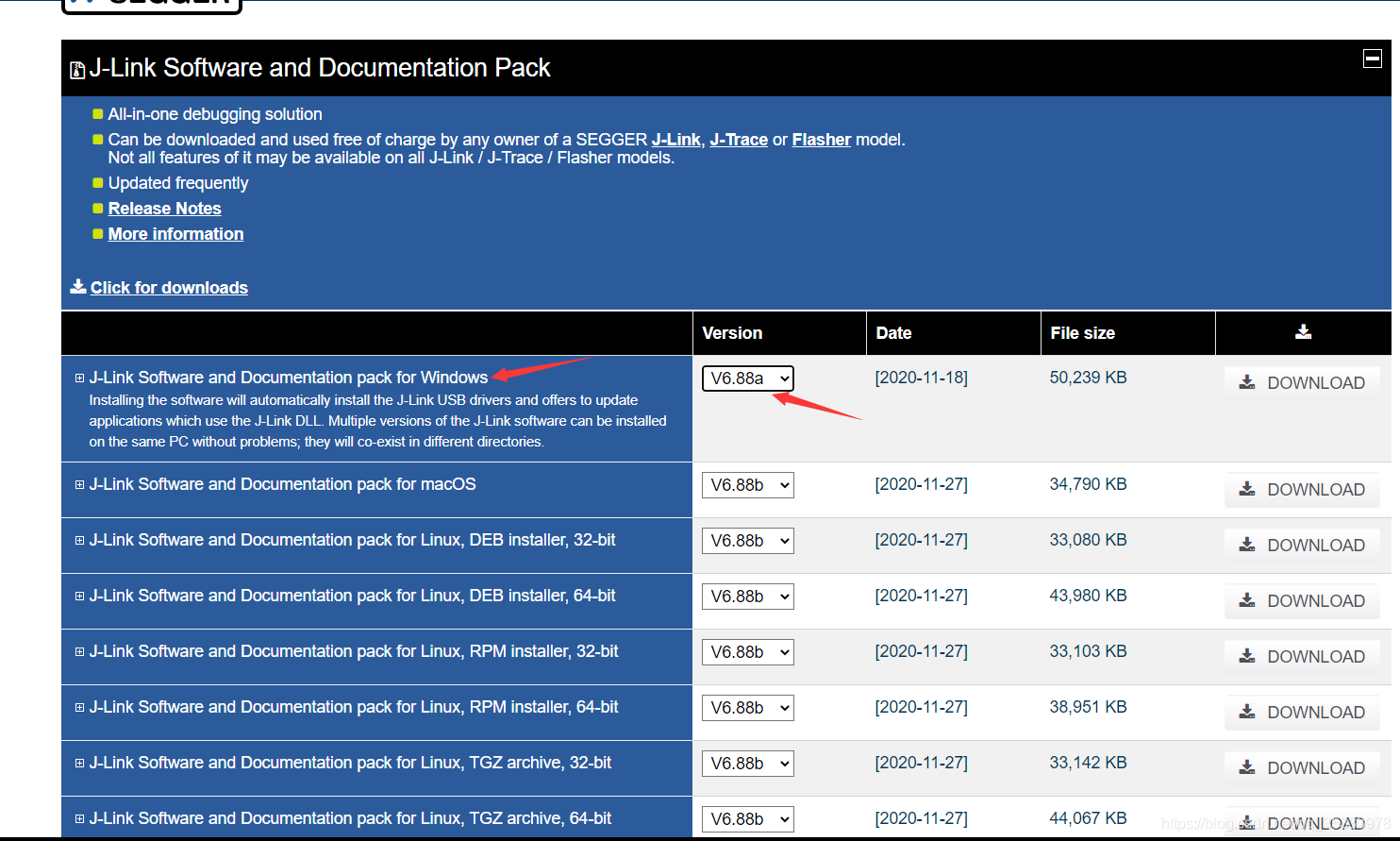Viewport: 1400px width, 841px height.
Task: Download the macOS pack
Action: coord(1302,489)
